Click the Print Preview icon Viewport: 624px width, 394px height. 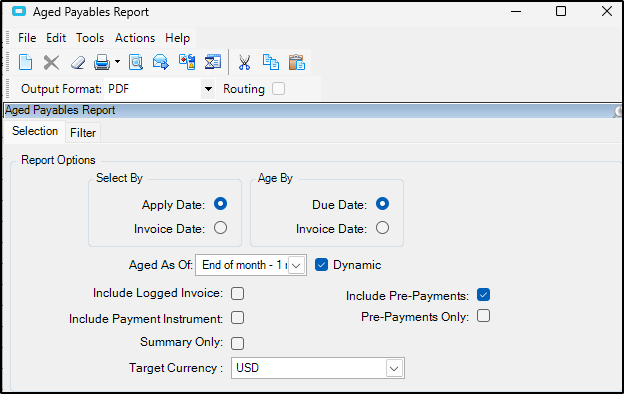coord(136,62)
